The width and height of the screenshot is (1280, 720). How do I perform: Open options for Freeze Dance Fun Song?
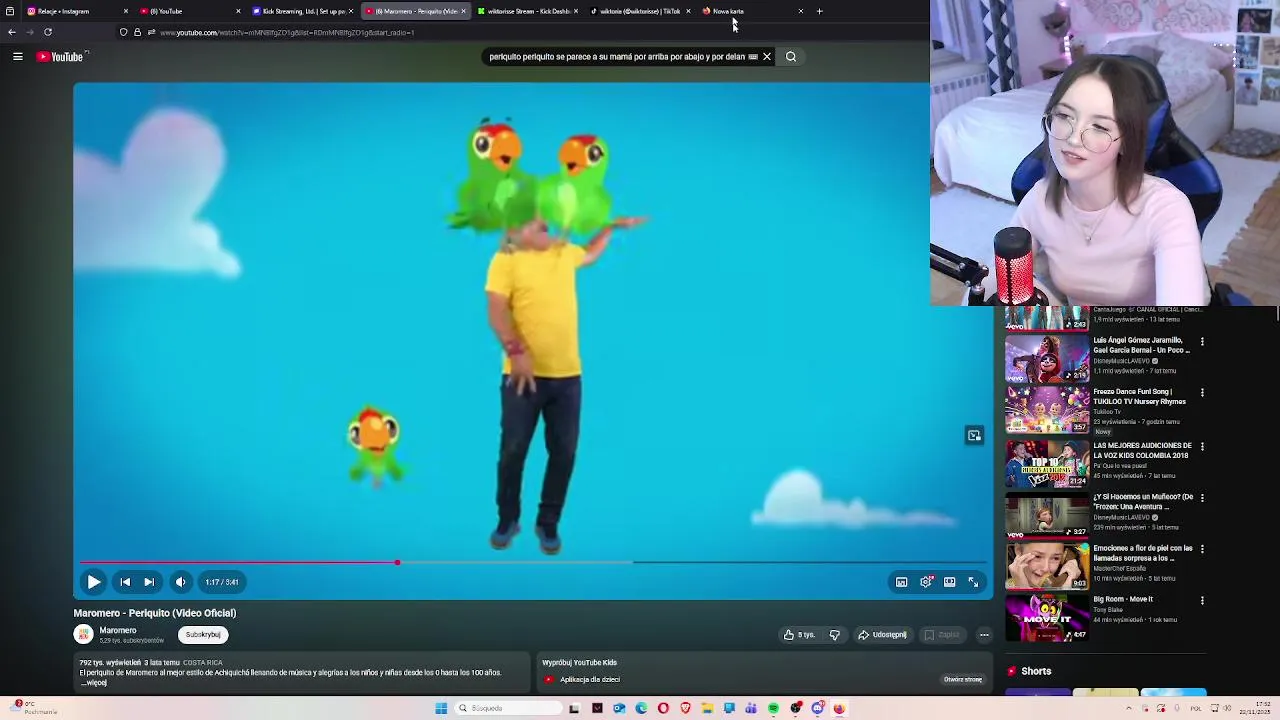1202,393
